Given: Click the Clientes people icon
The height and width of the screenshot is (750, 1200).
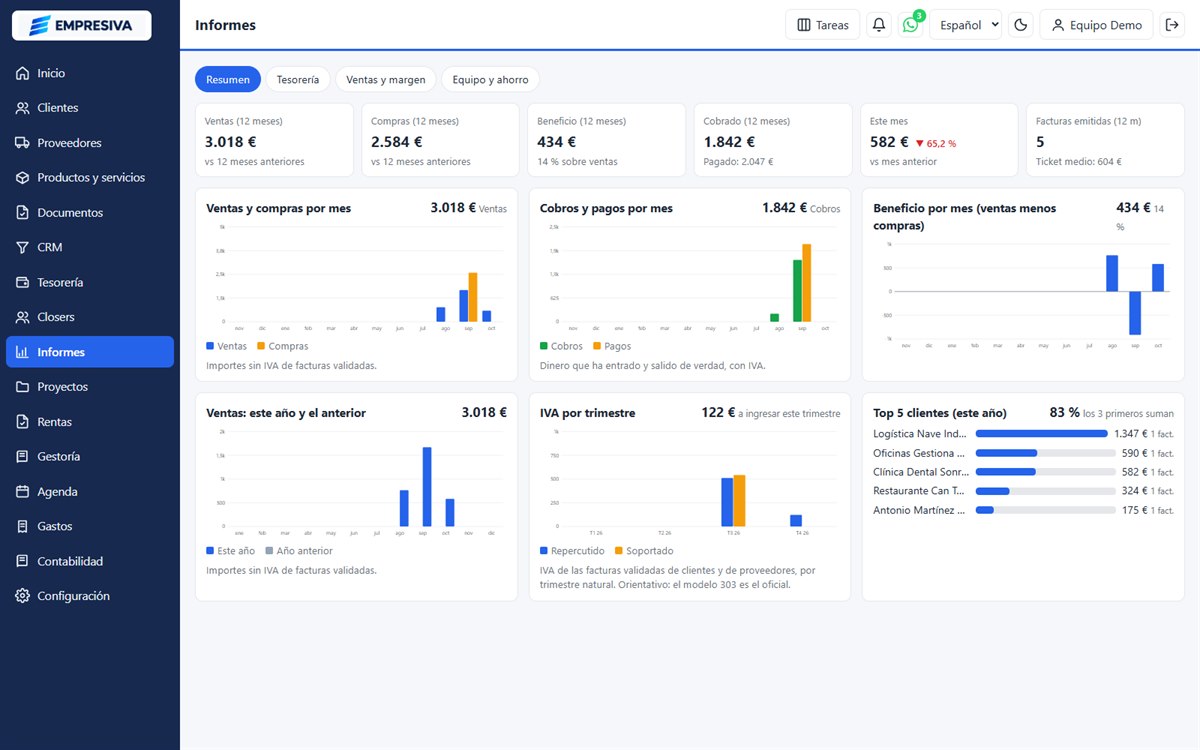Looking at the screenshot, I should coord(22,108).
